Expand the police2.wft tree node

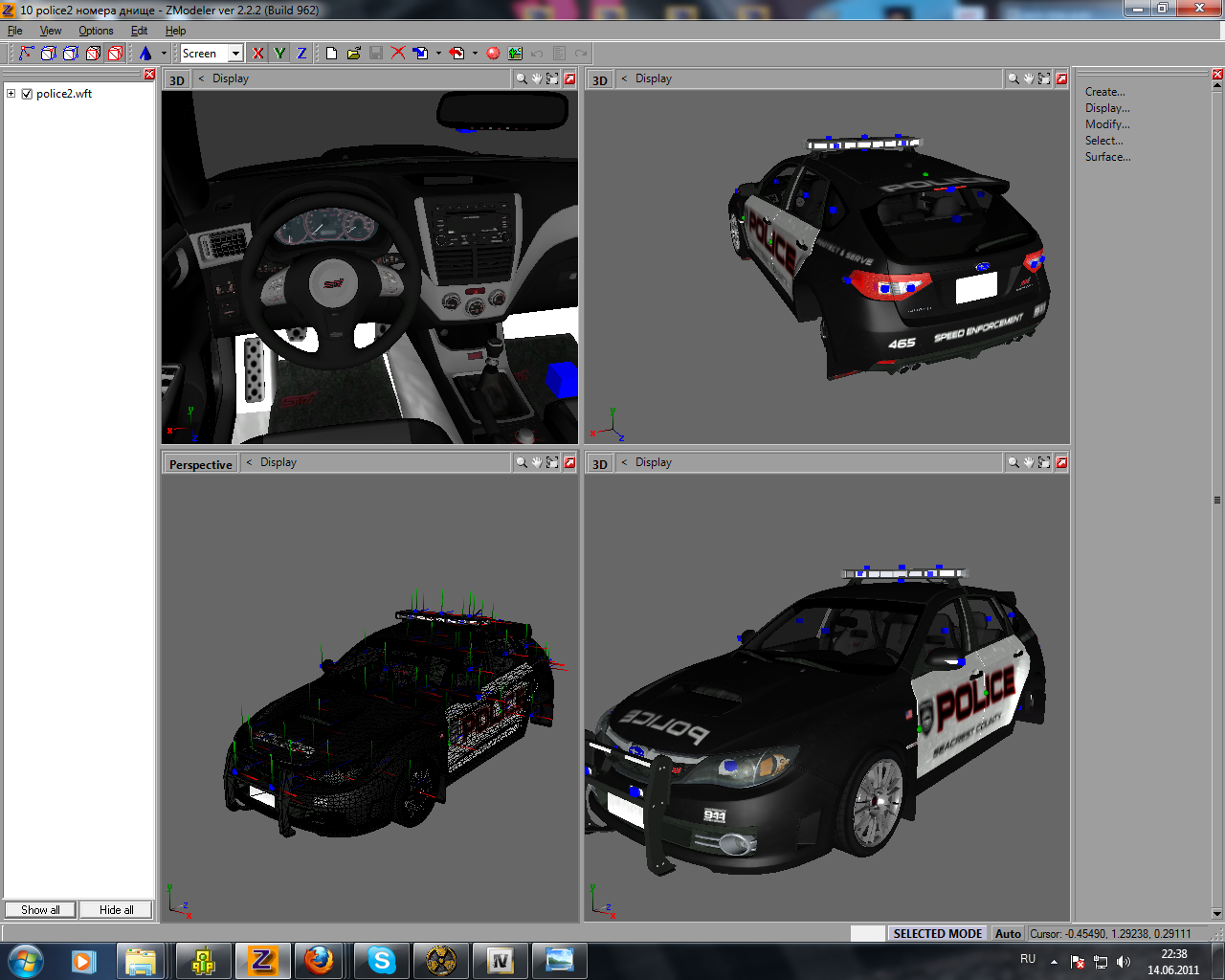coord(11,94)
